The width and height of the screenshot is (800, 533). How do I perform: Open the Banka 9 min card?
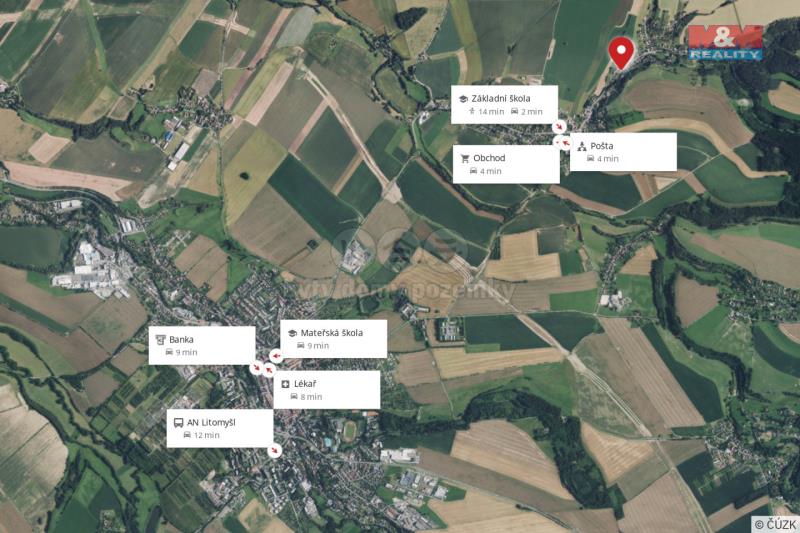click(202, 345)
